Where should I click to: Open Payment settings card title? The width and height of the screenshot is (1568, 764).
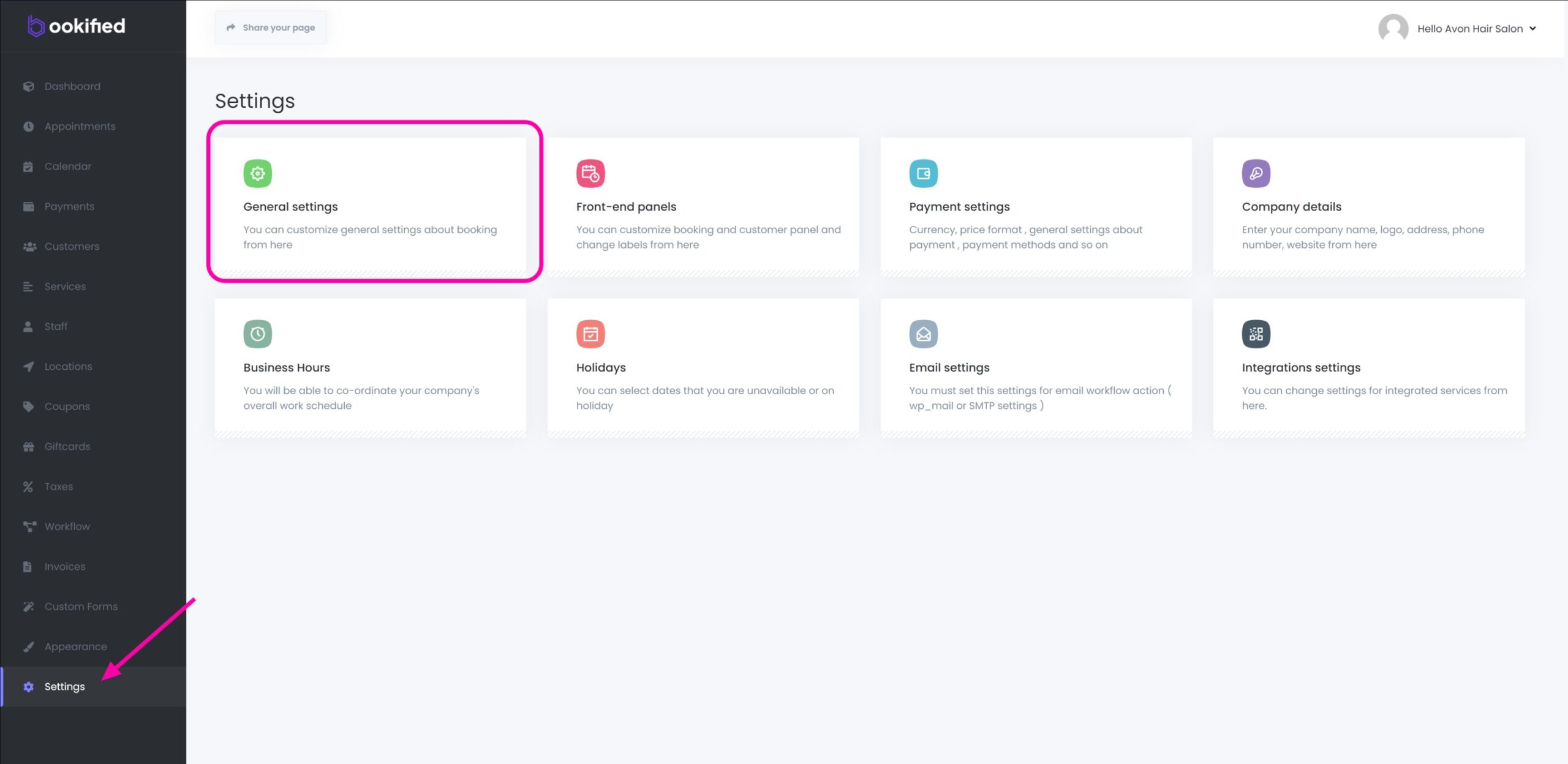click(x=959, y=207)
